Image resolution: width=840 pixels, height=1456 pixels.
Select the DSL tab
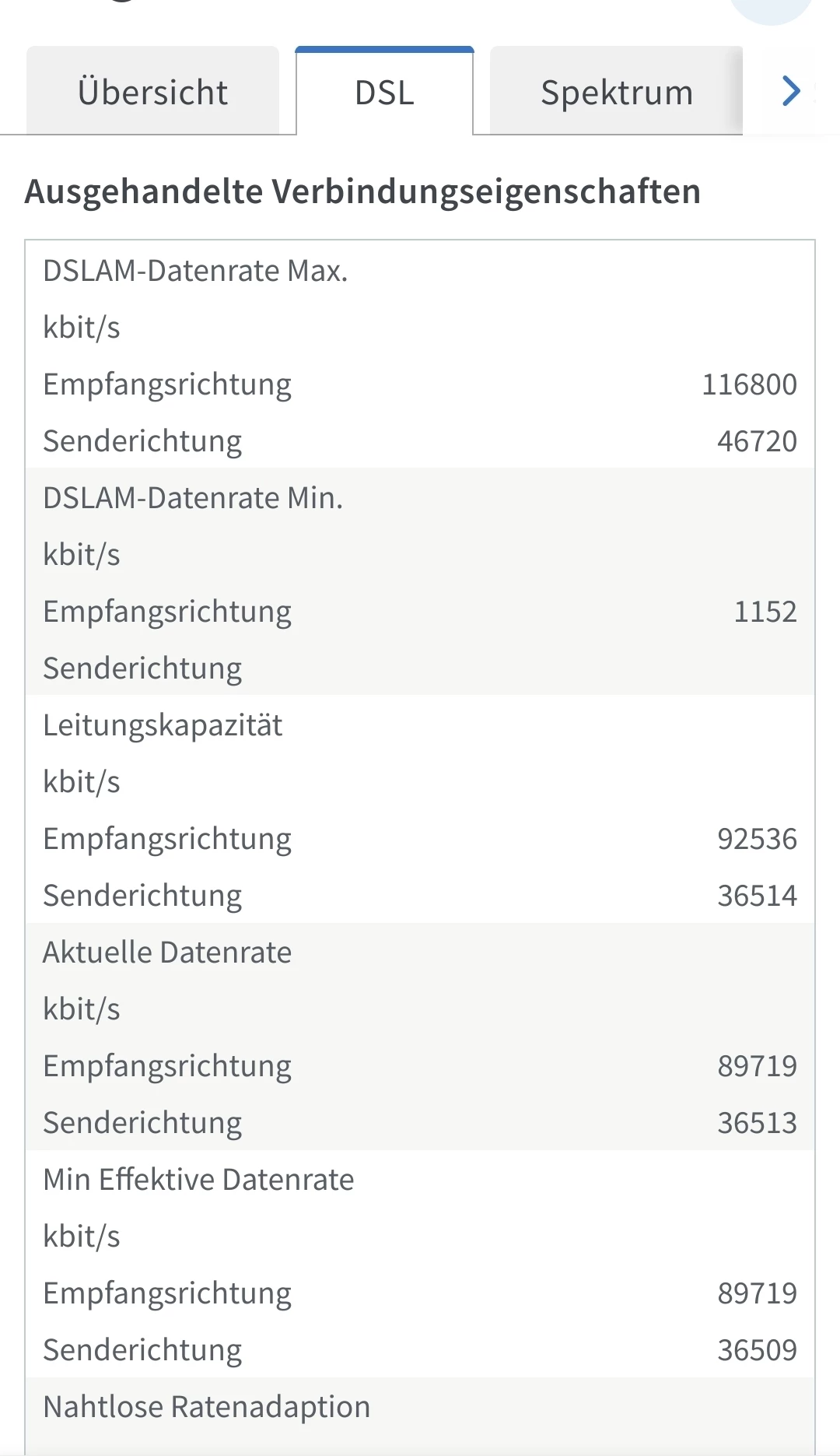point(384,93)
